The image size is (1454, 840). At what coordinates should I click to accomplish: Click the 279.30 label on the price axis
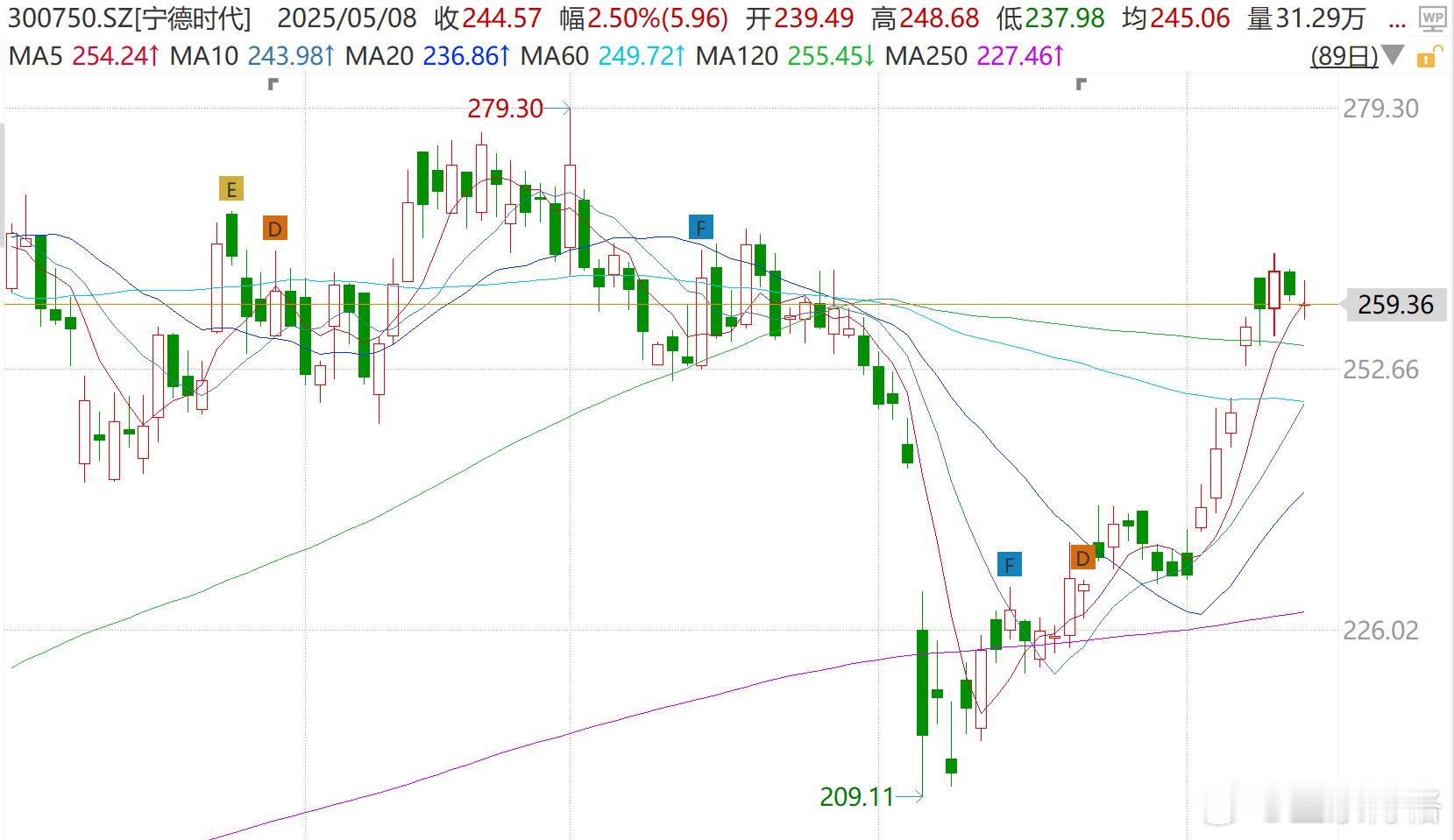click(1380, 109)
